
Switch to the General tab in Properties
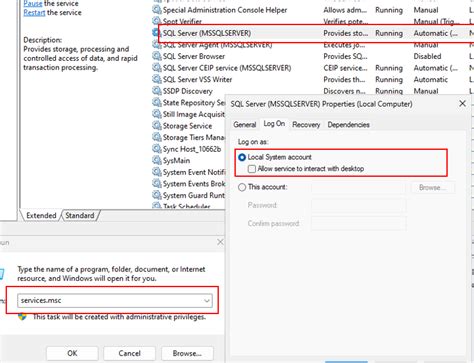(245, 125)
